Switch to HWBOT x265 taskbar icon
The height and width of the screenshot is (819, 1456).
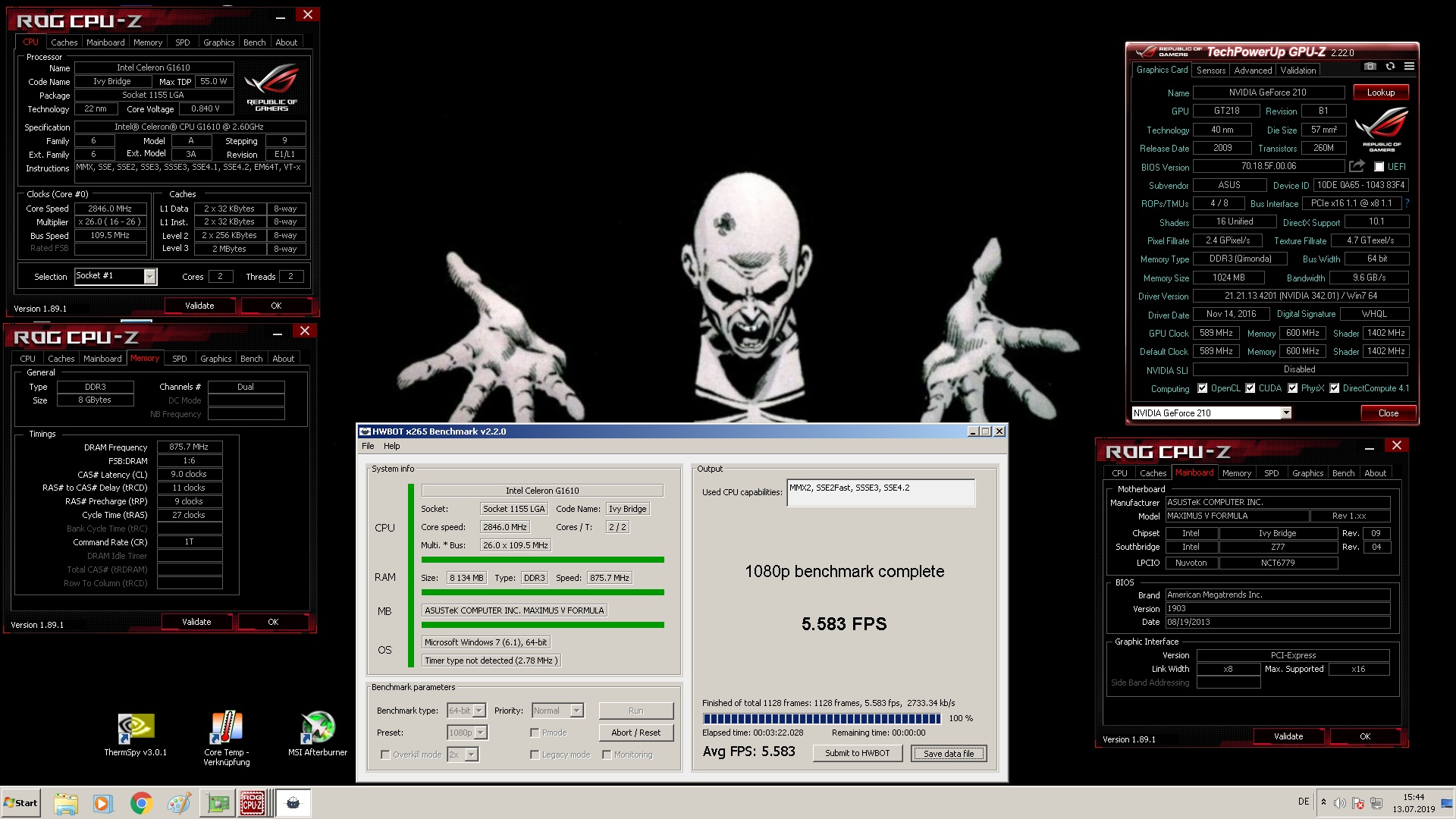(293, 803)
